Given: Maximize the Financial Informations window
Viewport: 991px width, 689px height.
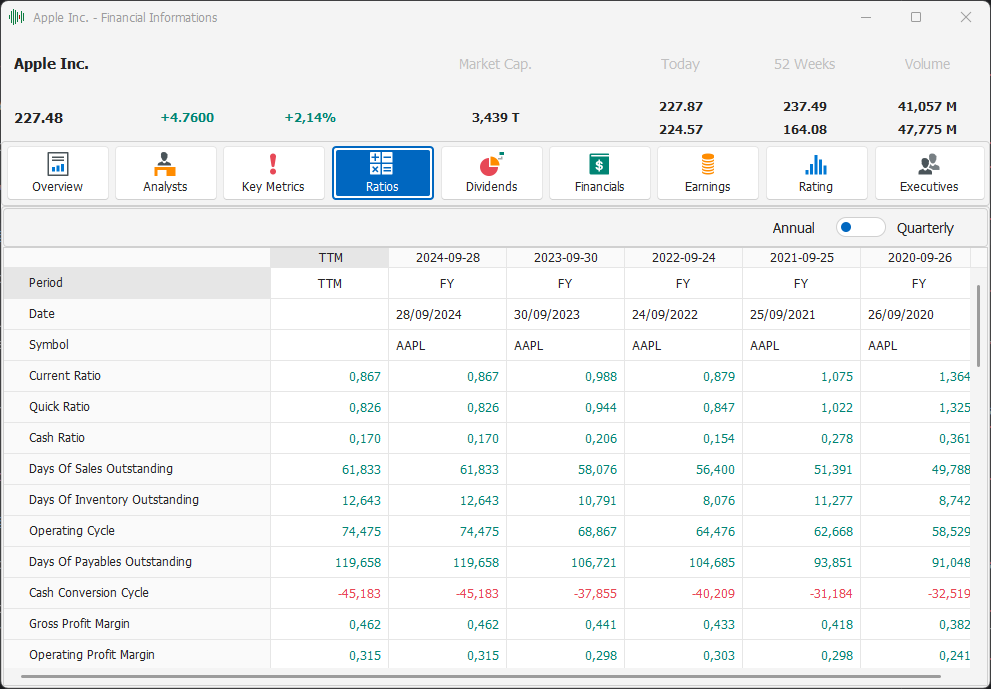Looking at the screenshot, I should (x=916, y=17).
